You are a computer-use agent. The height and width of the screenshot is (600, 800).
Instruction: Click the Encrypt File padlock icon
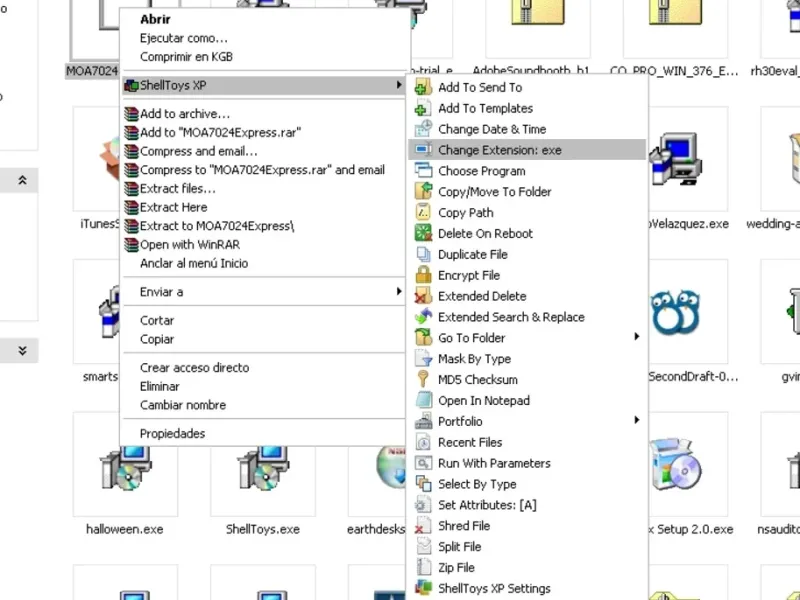click(423, 275)
